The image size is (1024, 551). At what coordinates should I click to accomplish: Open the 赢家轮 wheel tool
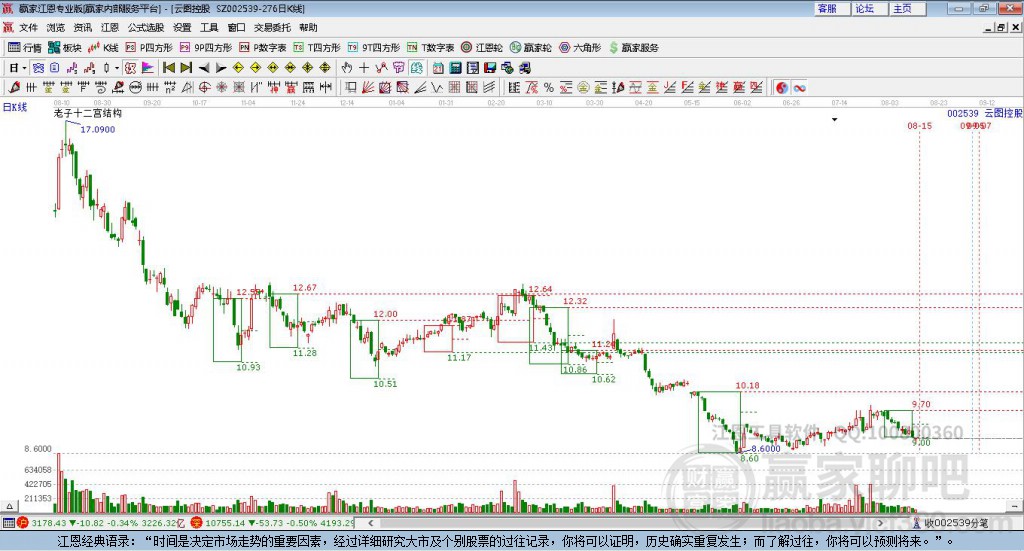click(x=530, y=48)
